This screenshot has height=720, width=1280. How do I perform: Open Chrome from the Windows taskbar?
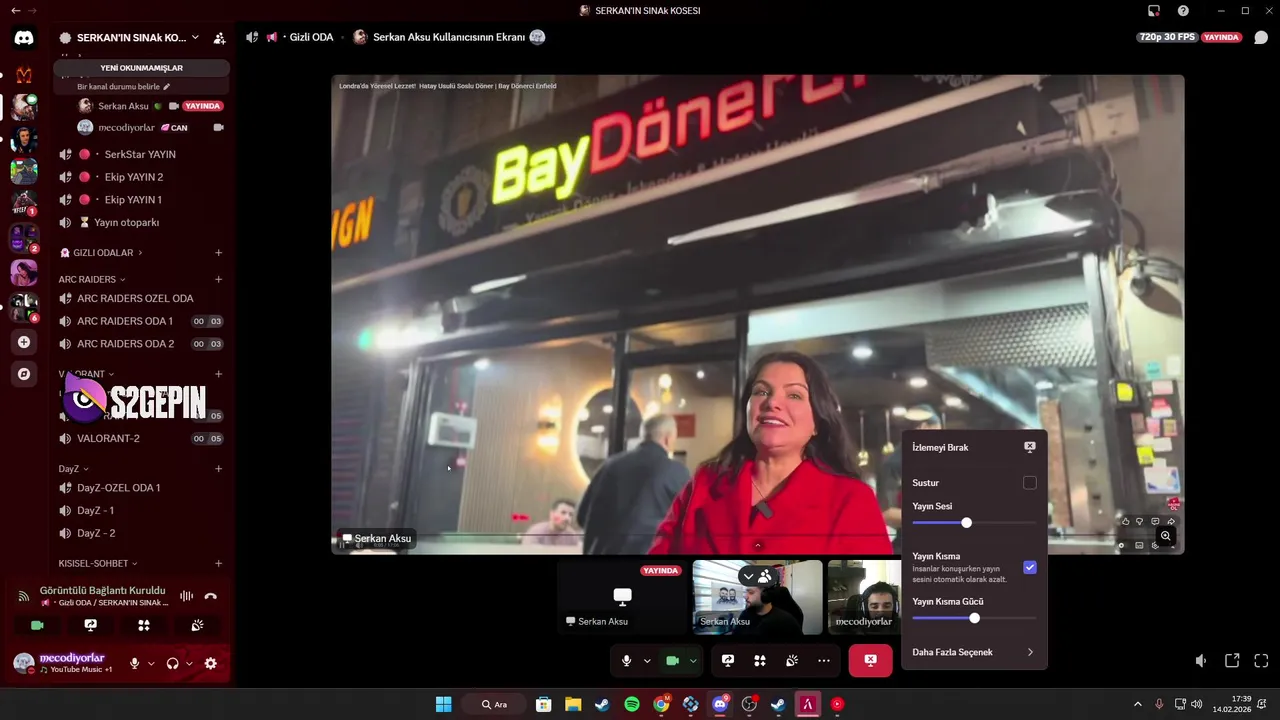(x=661, y=704)
